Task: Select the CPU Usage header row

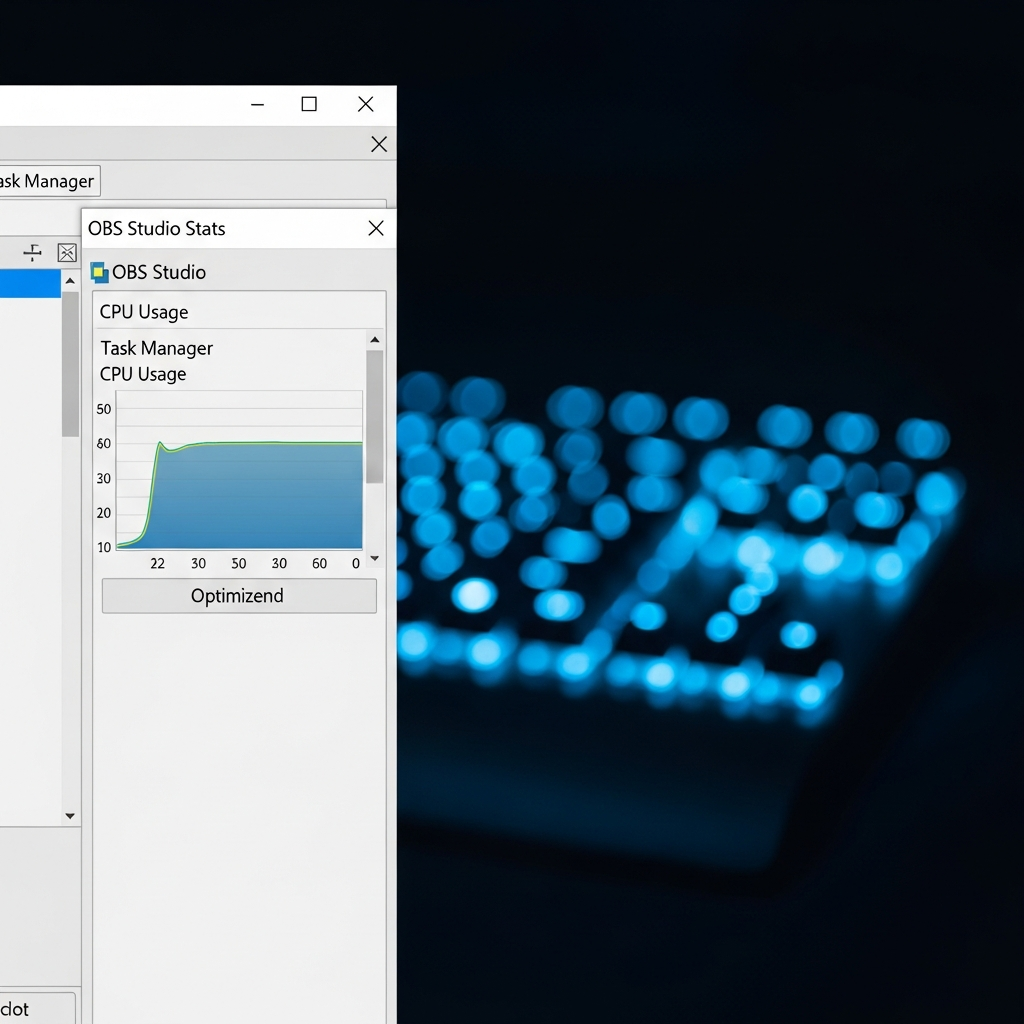Action: point(239,312)
